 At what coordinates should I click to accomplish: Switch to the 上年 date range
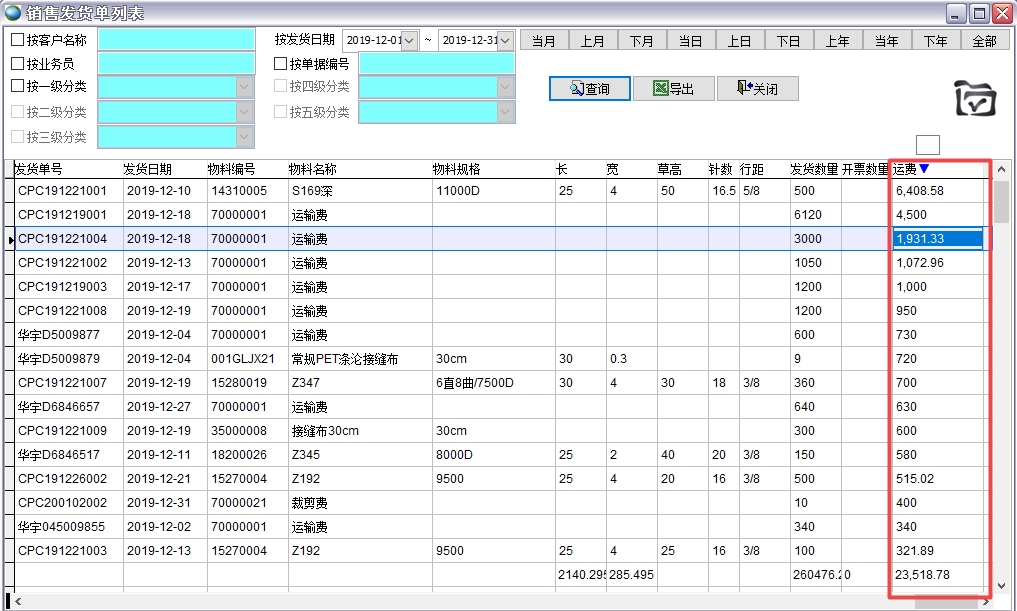point(838,41)
